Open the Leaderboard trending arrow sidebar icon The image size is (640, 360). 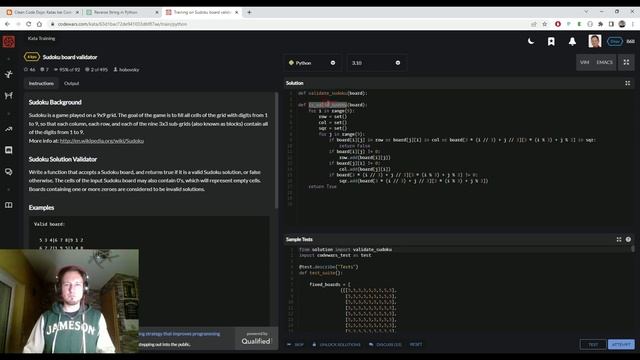tap(9, 129)
